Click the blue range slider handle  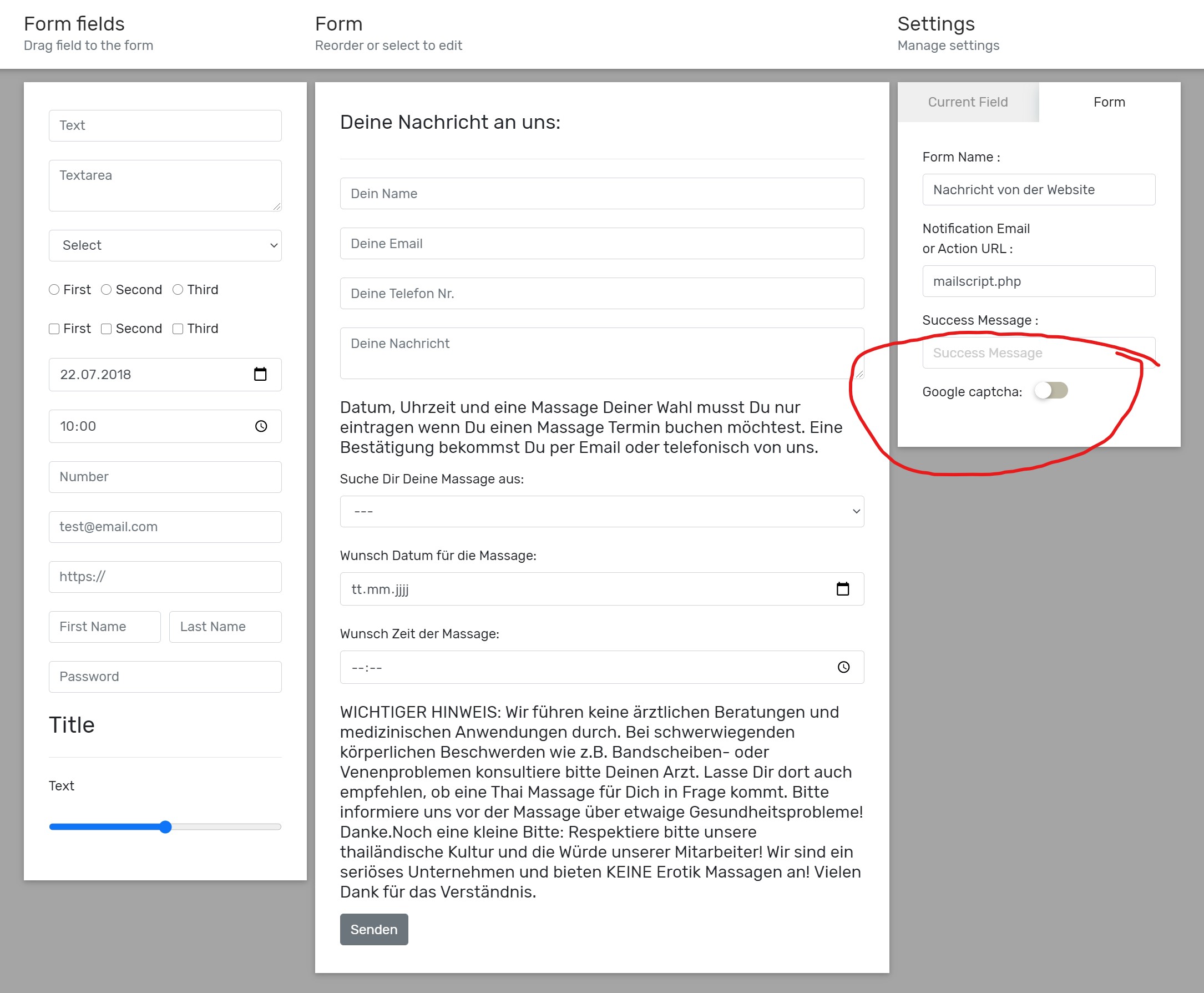point(165,826)
